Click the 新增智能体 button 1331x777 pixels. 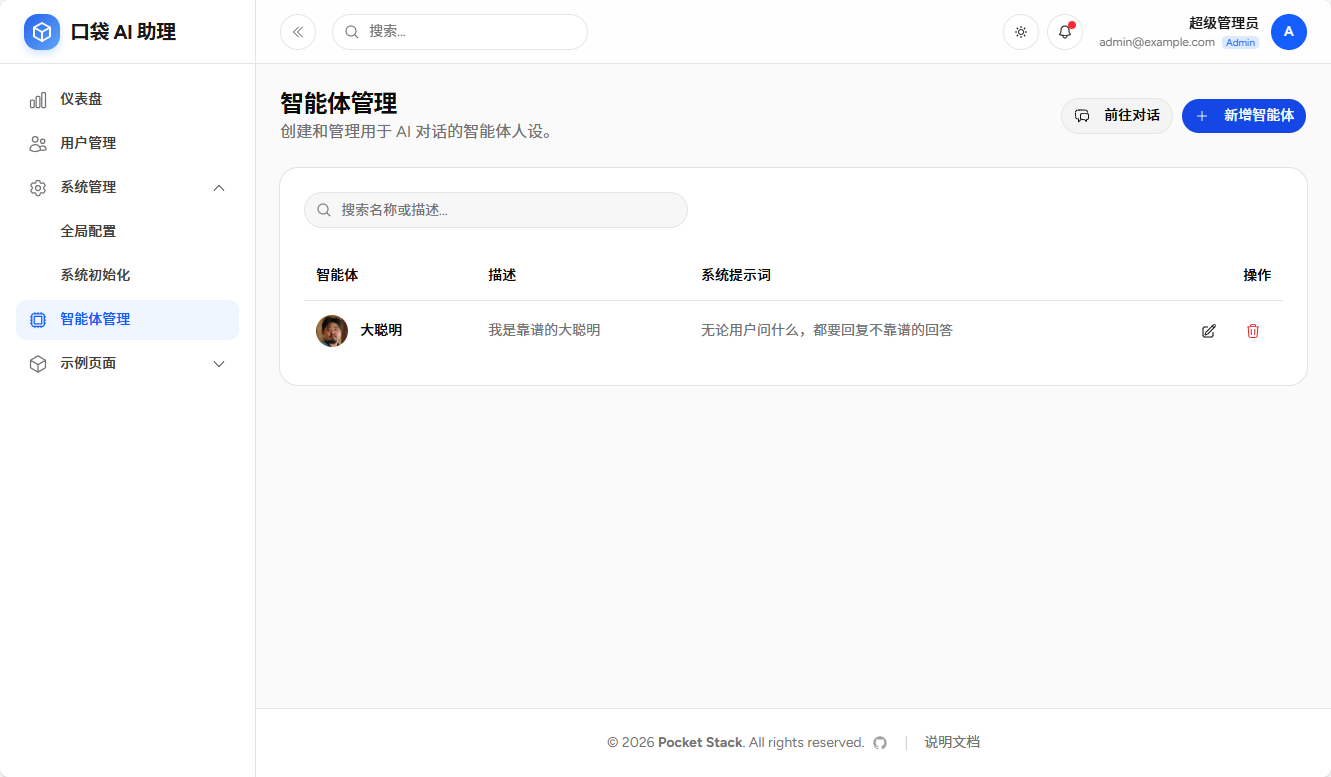coord(1243,116)
